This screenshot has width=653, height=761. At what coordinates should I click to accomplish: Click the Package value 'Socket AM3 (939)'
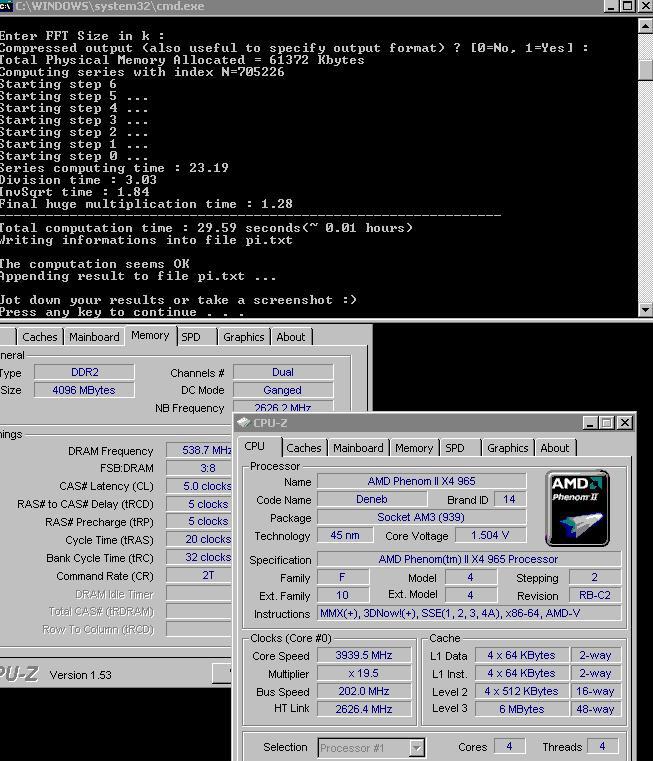coord(421,517)
